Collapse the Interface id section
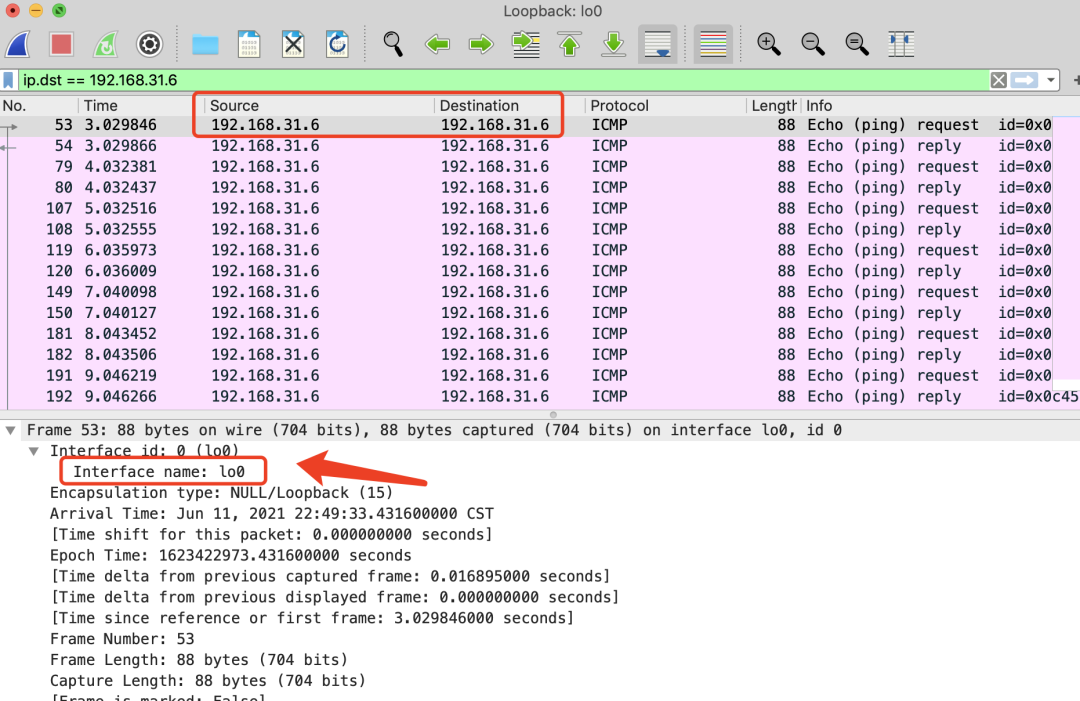 click(33, 451)
